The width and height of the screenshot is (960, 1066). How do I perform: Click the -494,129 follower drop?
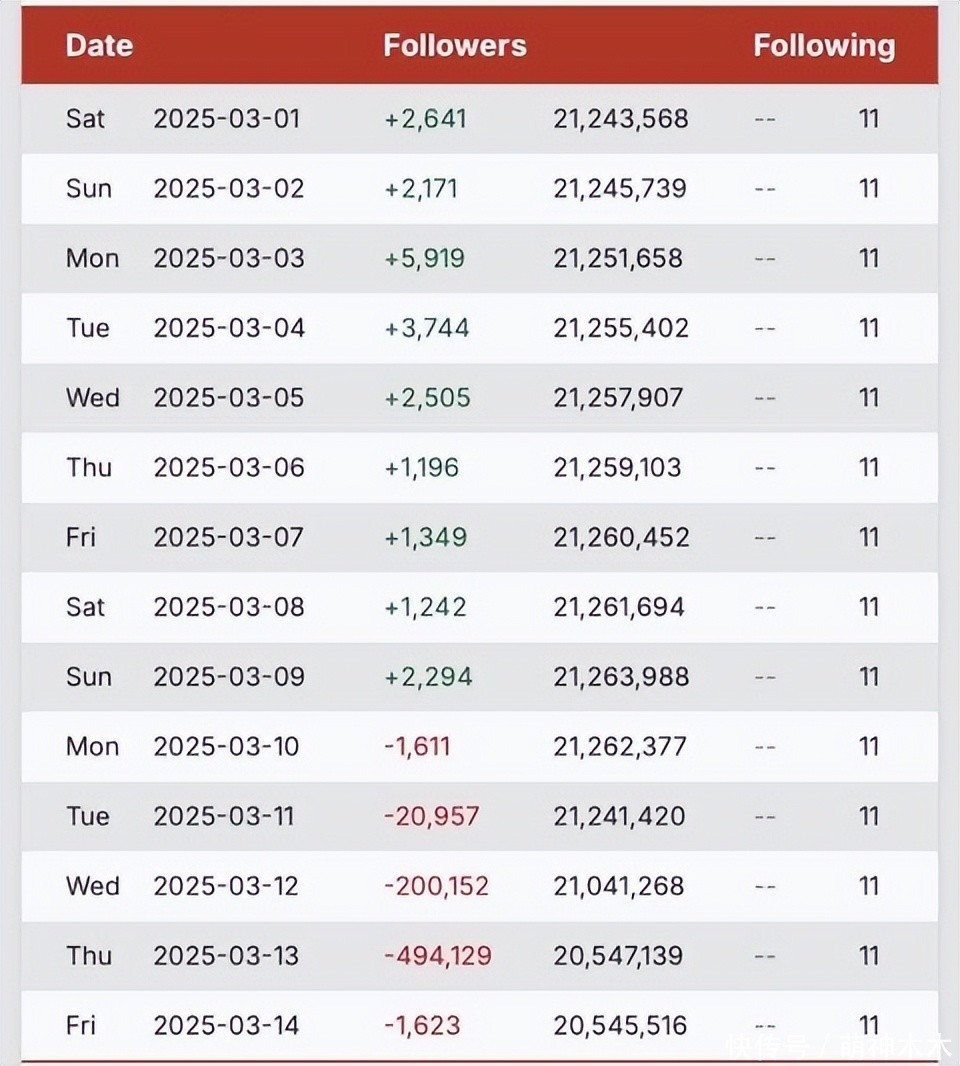point(438,957)
